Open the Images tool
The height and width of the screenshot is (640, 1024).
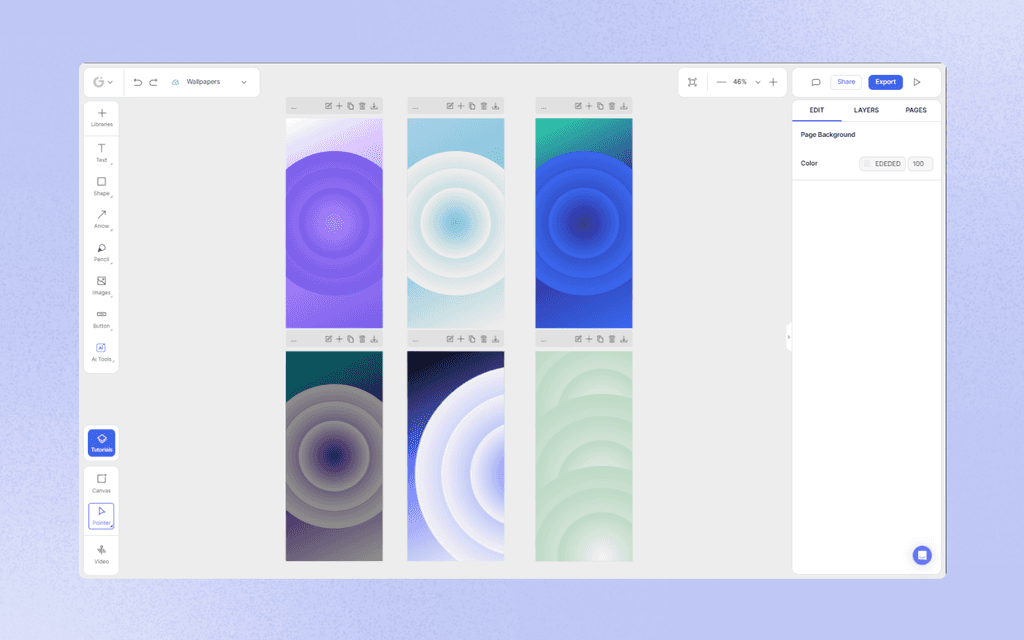101,283
